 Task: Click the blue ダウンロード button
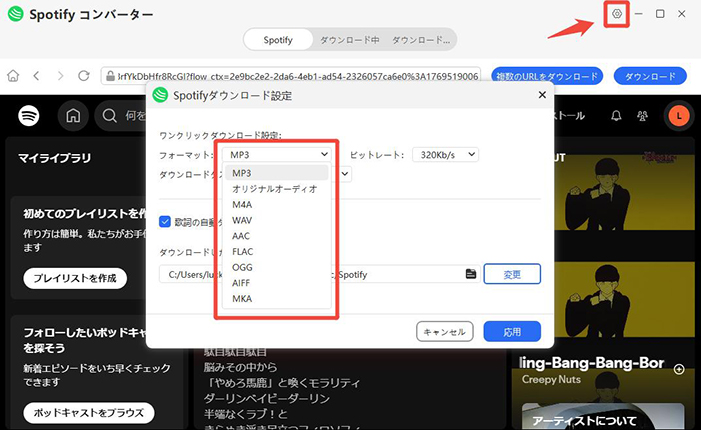tap(650, 76)
